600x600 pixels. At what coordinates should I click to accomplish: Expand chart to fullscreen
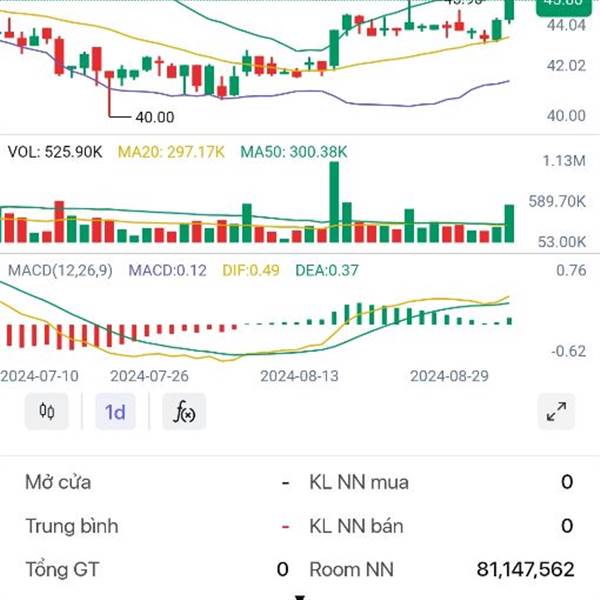[556, 412]
